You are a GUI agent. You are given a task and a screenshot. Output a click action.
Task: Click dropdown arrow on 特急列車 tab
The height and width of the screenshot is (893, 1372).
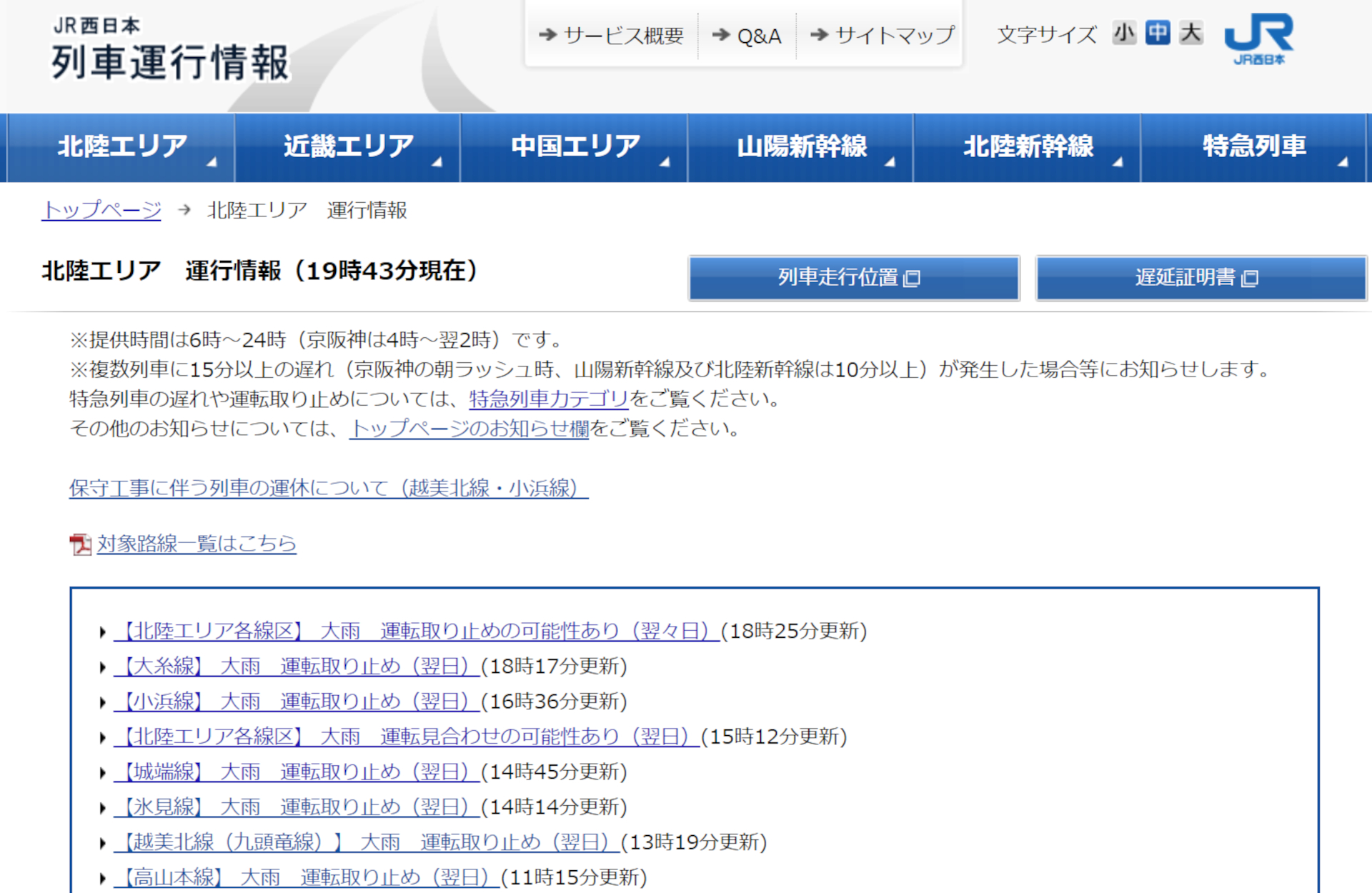click(x=1343, y=163)
